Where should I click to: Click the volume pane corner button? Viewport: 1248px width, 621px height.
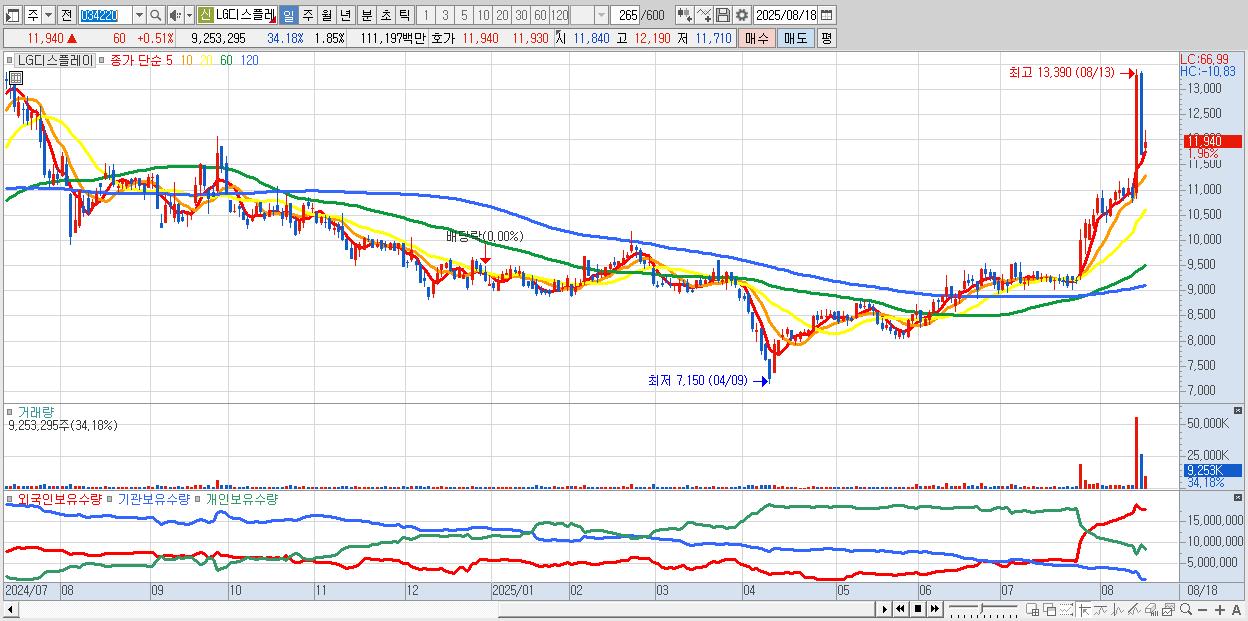[1240, 411]
